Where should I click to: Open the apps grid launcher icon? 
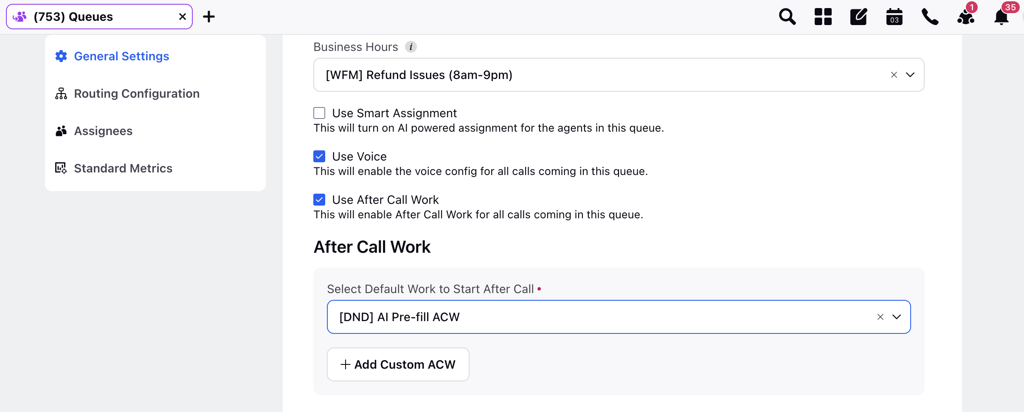(823, 17)
